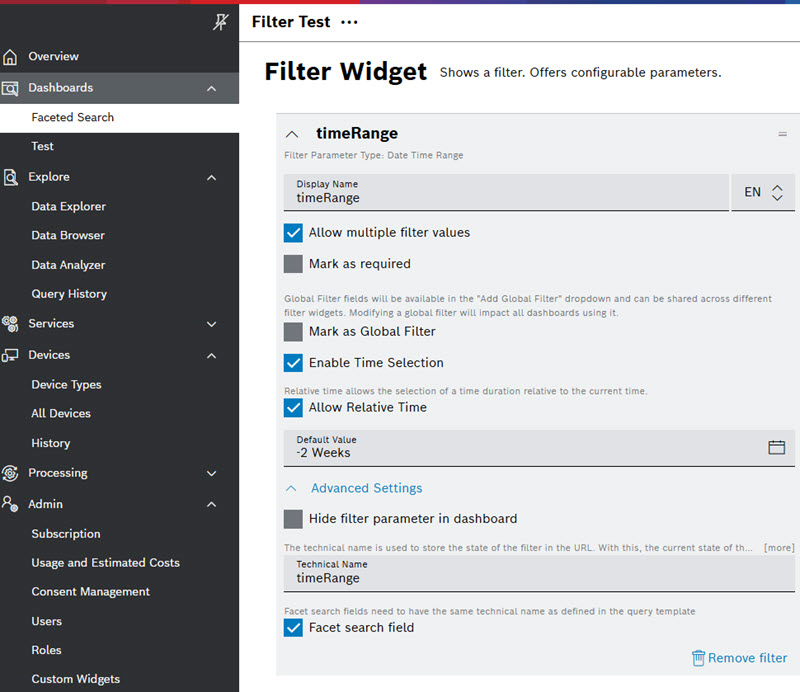Collapse the timeRange filter section
This screenshot has width=800, height=692.
(292, 134)
